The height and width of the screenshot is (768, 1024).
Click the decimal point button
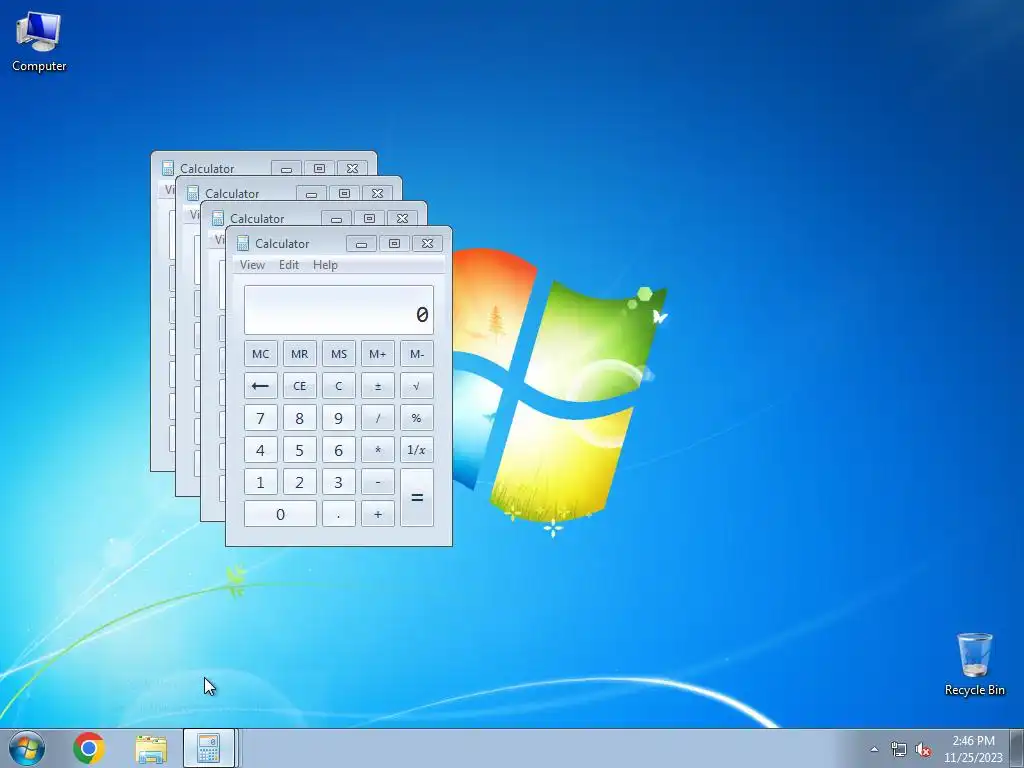coord(338,514)
